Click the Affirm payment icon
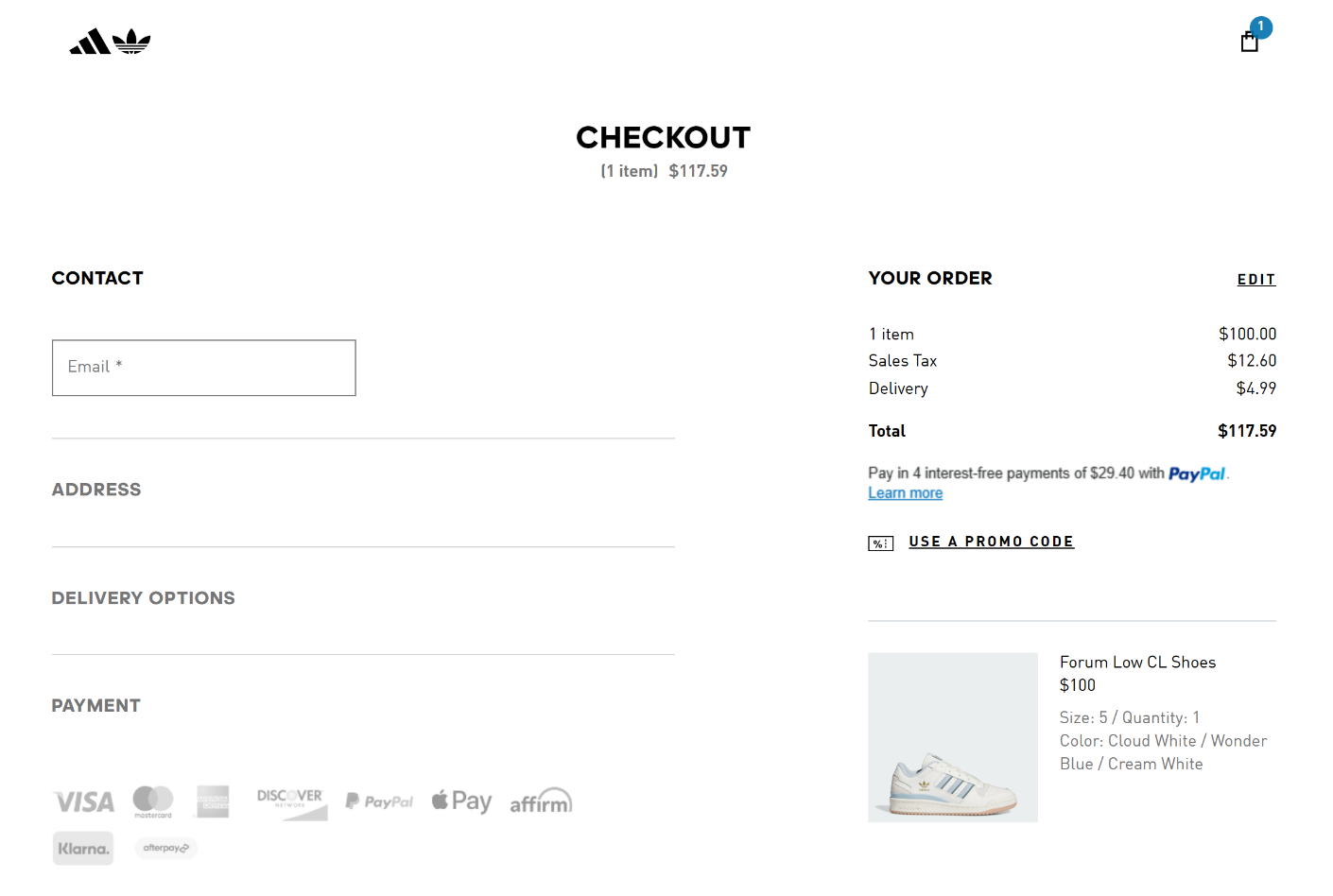The height and width of the screenshot is (896, 1333). tap(541, 801)
